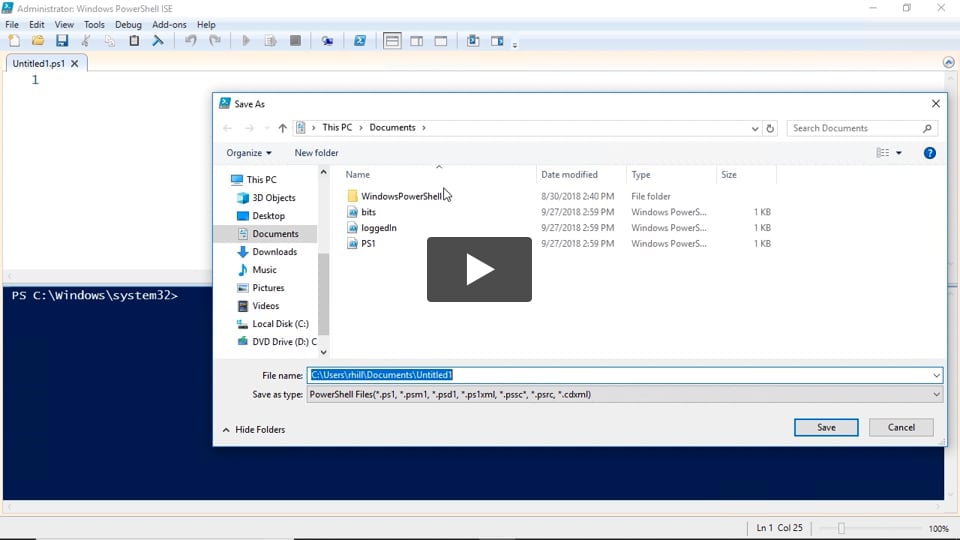Image resolution: width=960 pixels, height=540 pixels.
Task: Show script pane maximized layout
Action: [x=440, y=41]
